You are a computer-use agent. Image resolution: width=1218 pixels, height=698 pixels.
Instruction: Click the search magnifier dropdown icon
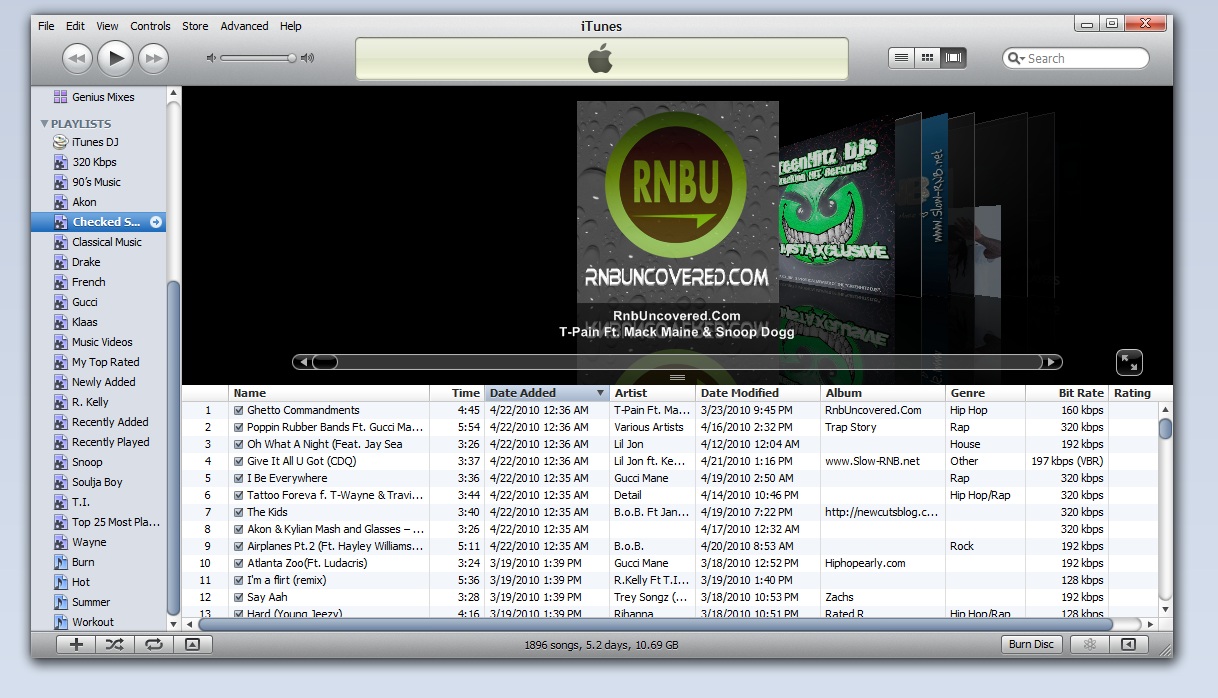1016,59
